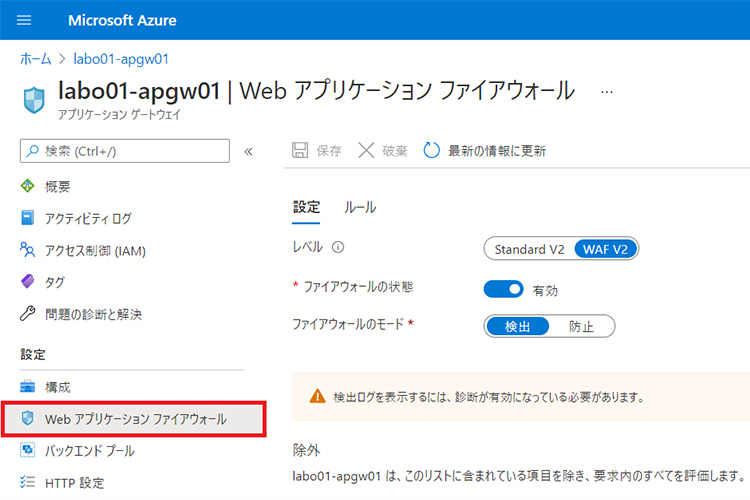The height and width of the screenshot is (500, 750).
Task: Click the refresh circular arrow icon
Action: pyautogui.click(x=431, y=150)
